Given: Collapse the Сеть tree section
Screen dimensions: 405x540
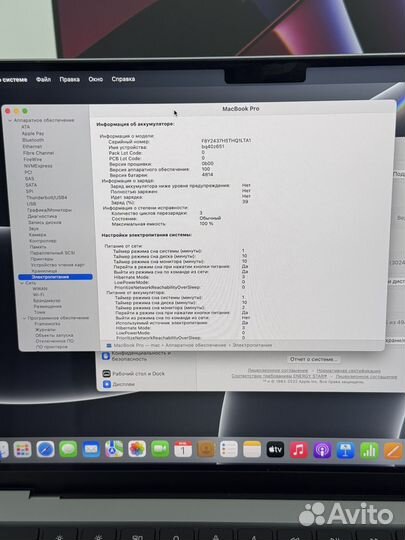Looking at the screenshot, I should [22, 283].
